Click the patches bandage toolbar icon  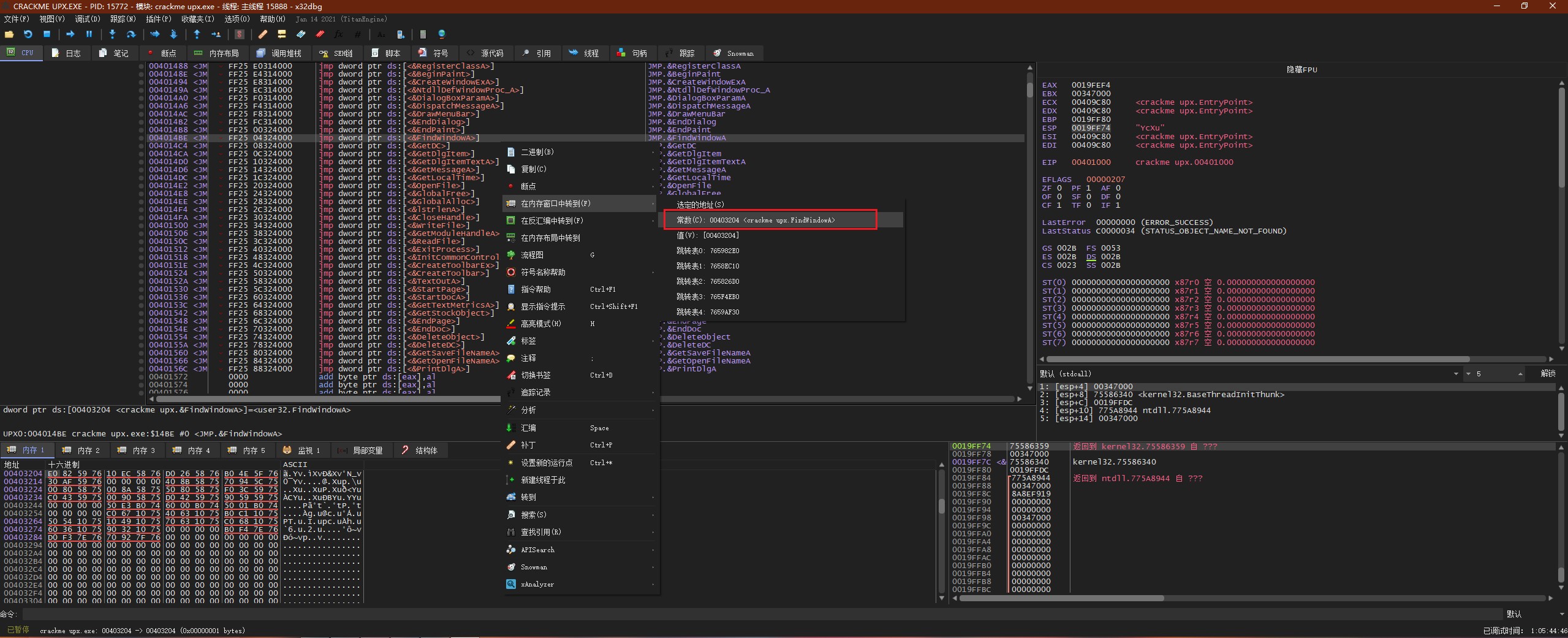[263, 34]
